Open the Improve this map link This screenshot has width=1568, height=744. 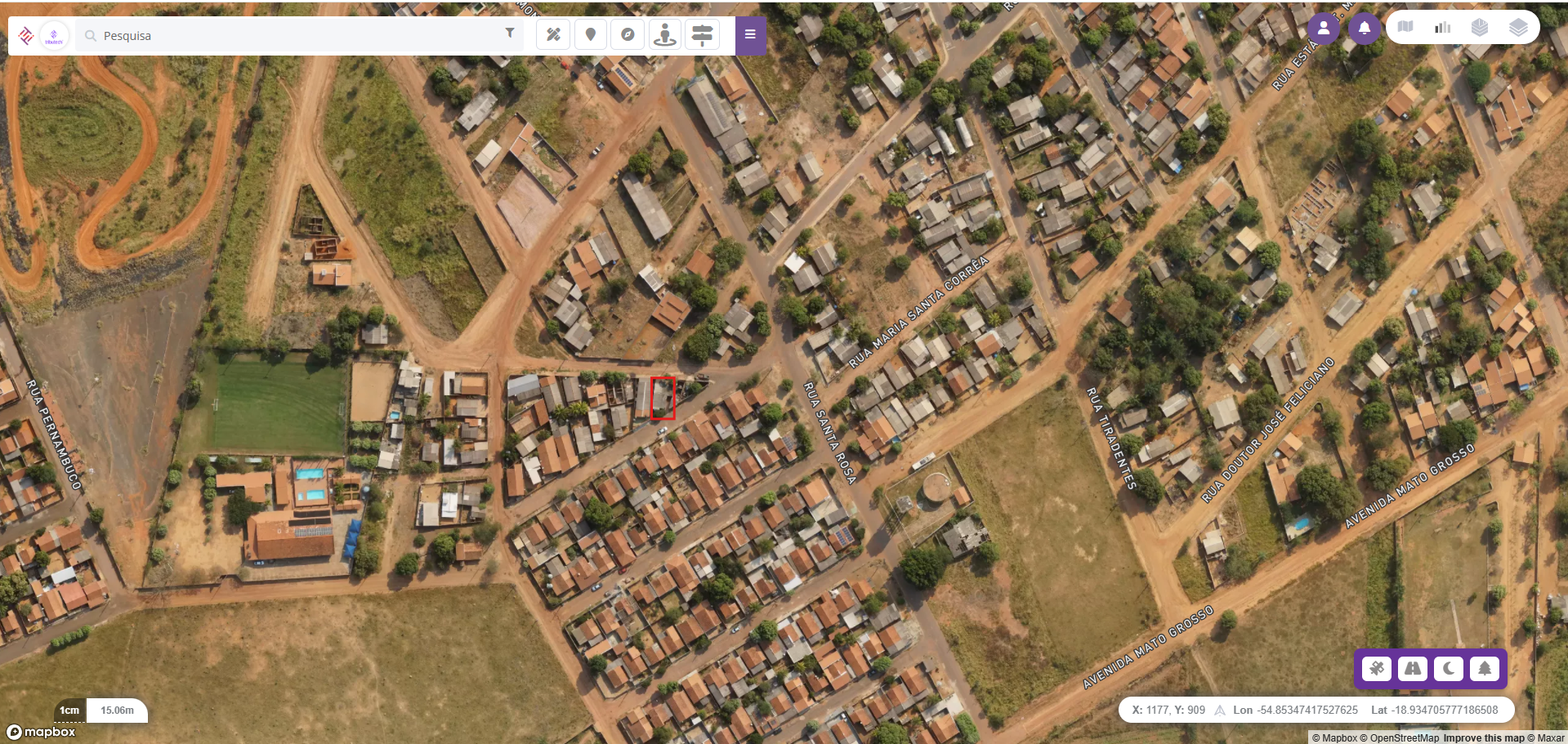pos(1484,737)
